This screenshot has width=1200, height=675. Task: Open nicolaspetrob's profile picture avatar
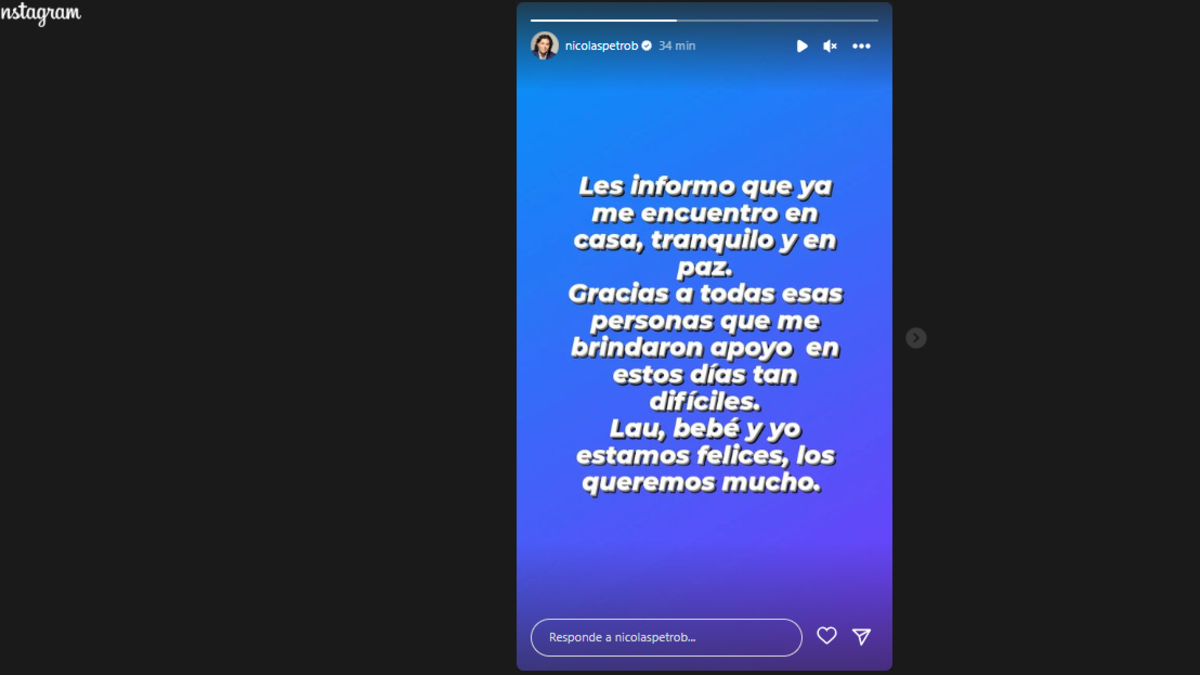[x=544, y=46]
